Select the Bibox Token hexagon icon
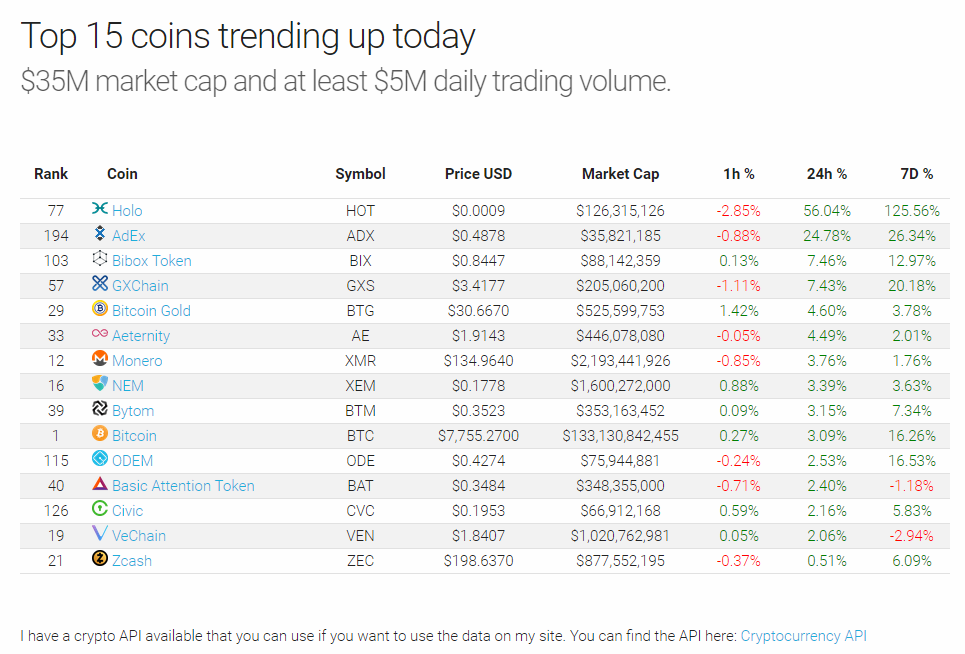 (99, 260)
